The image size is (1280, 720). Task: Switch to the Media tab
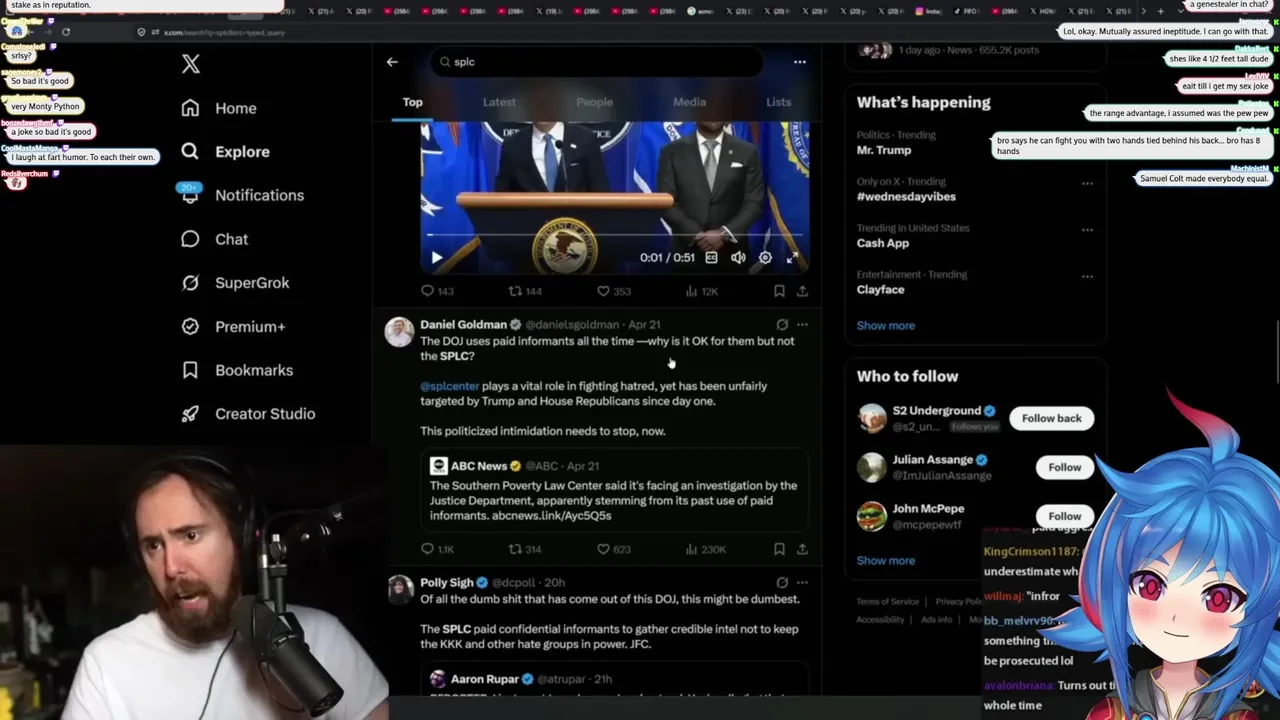pyautogui.click(x=689, y=102)
